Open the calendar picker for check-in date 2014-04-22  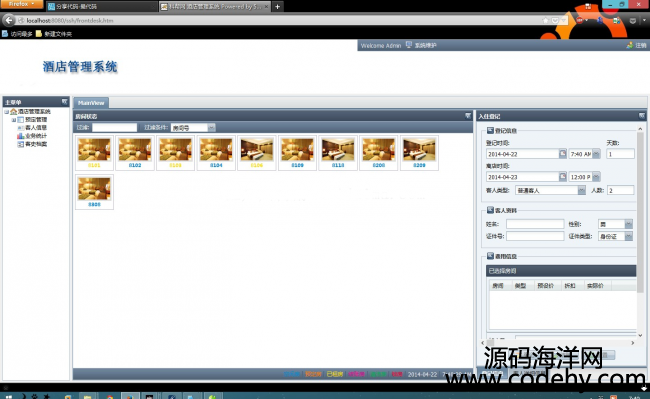click(x=563, y=154)
